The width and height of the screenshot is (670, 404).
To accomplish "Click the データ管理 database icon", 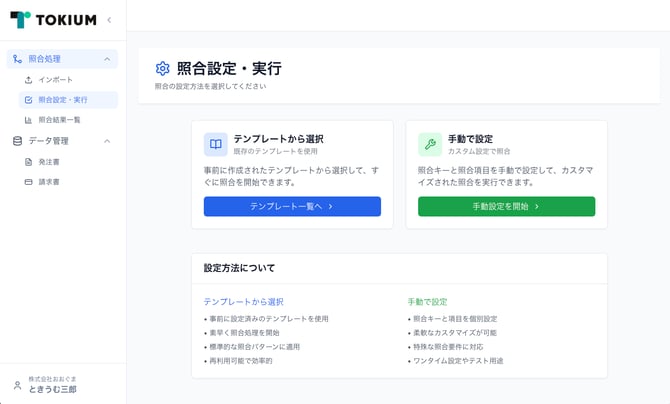I will tap(17, 141).
